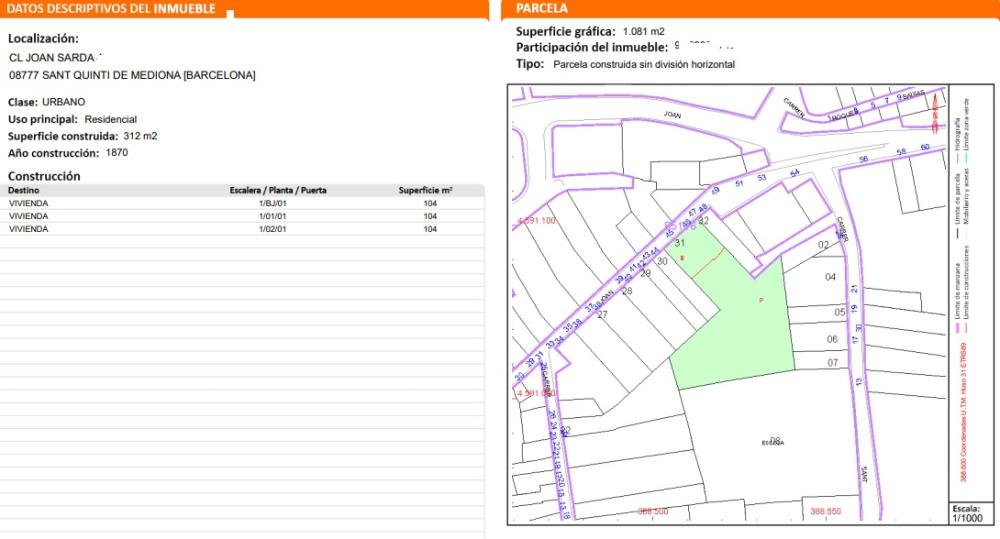Click parcel number 06 on the map

click(x=832, y=339)
